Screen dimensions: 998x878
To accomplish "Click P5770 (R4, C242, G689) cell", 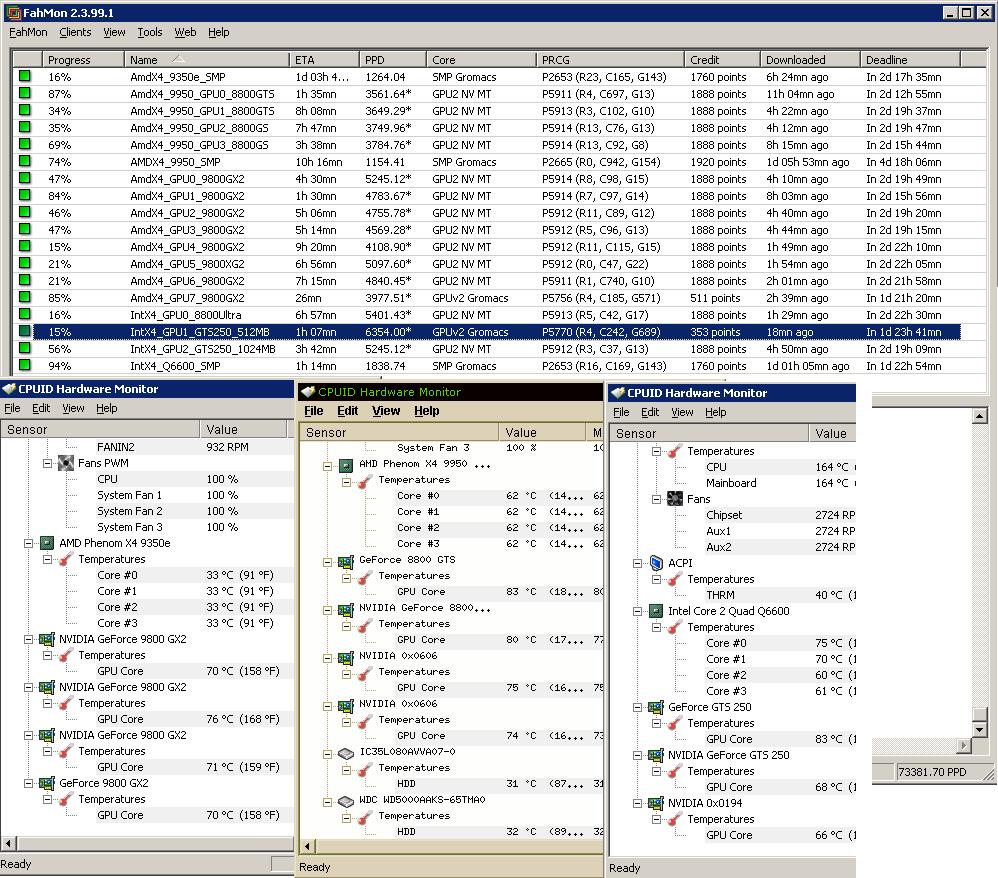I will tap(601, 332).
